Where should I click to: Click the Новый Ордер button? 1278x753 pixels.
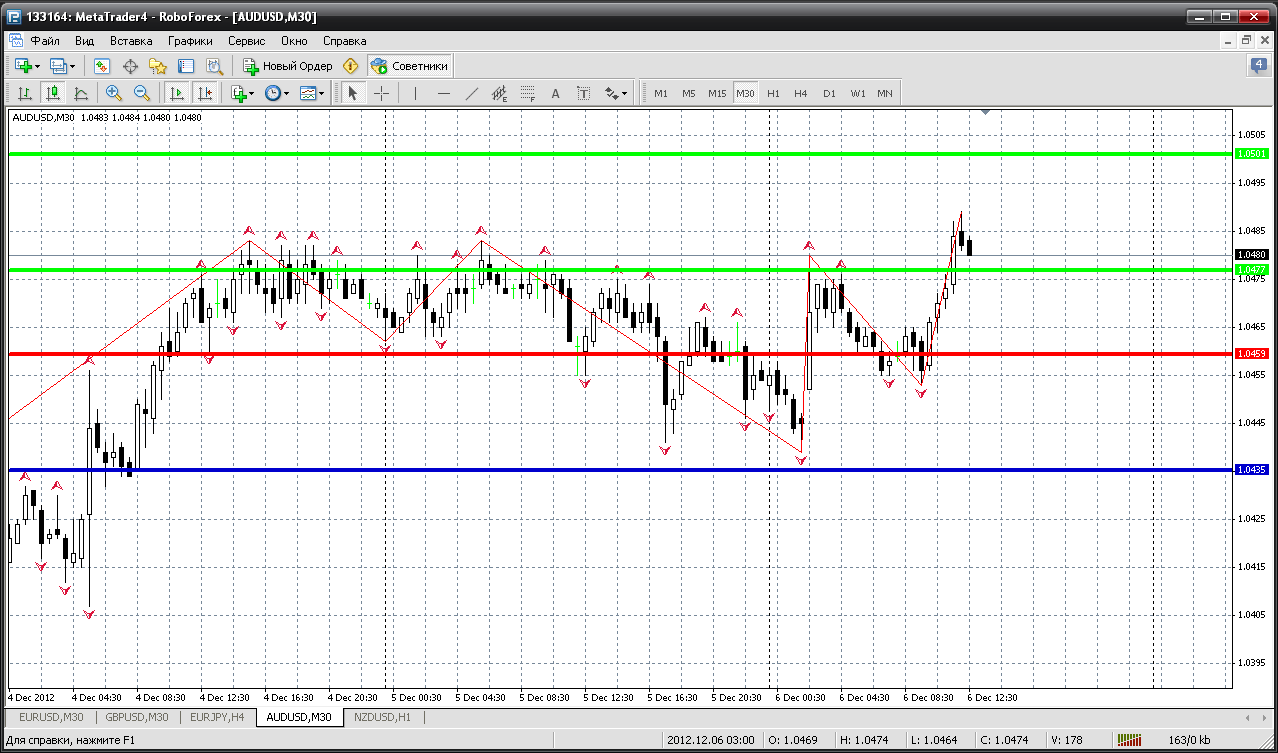click(x=287, y=66)
